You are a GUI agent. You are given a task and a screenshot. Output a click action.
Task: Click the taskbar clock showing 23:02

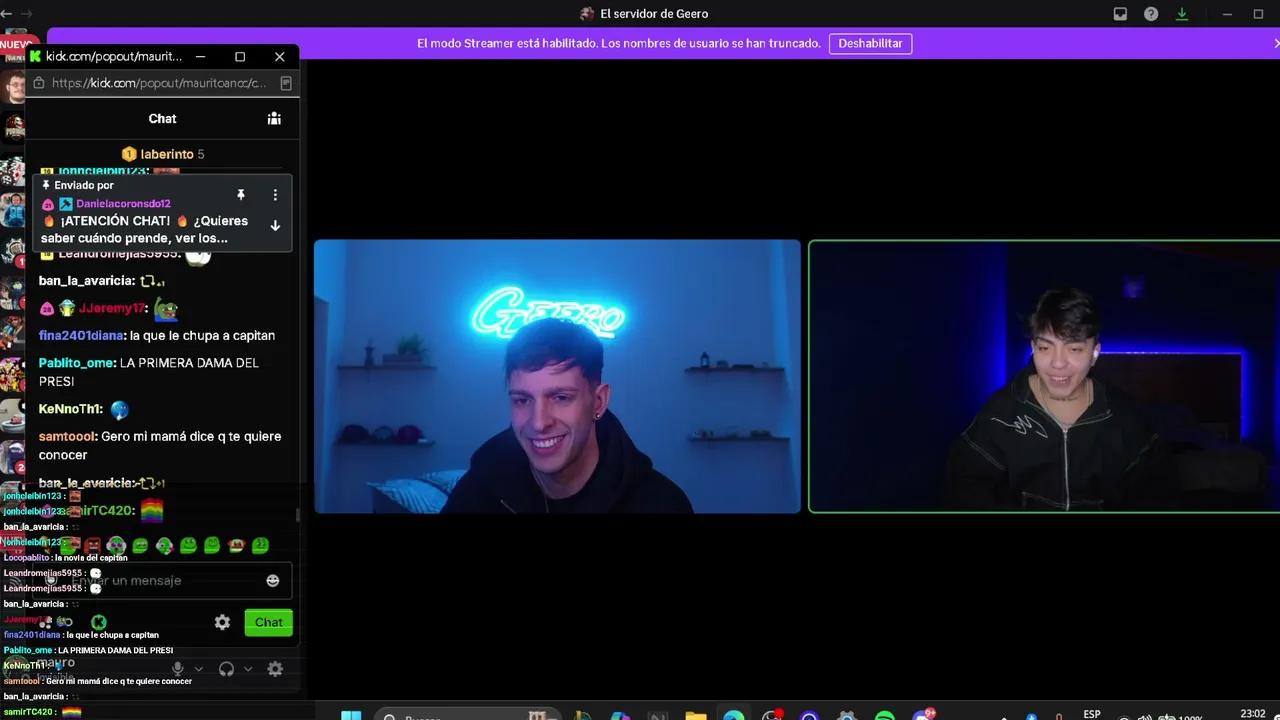(x=1253, y=714)
